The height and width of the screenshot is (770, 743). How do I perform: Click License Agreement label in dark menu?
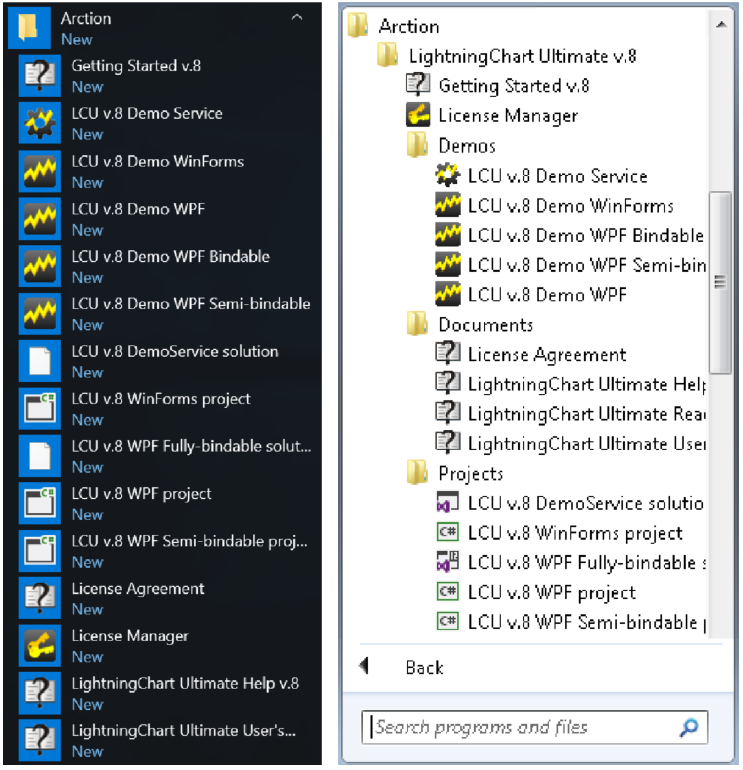(138, 588)
